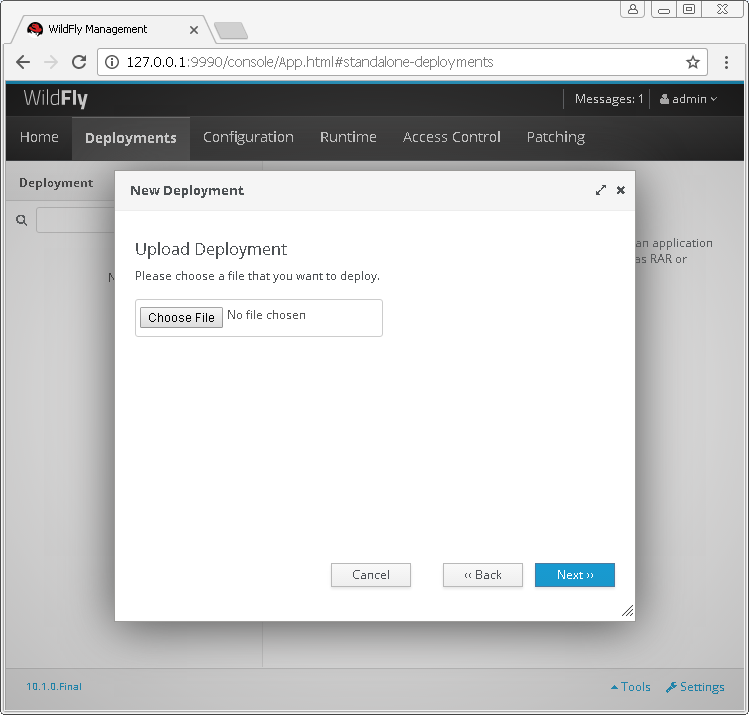
Task: Expand the Tools menu in footer
Action: (x=631, y=687)
